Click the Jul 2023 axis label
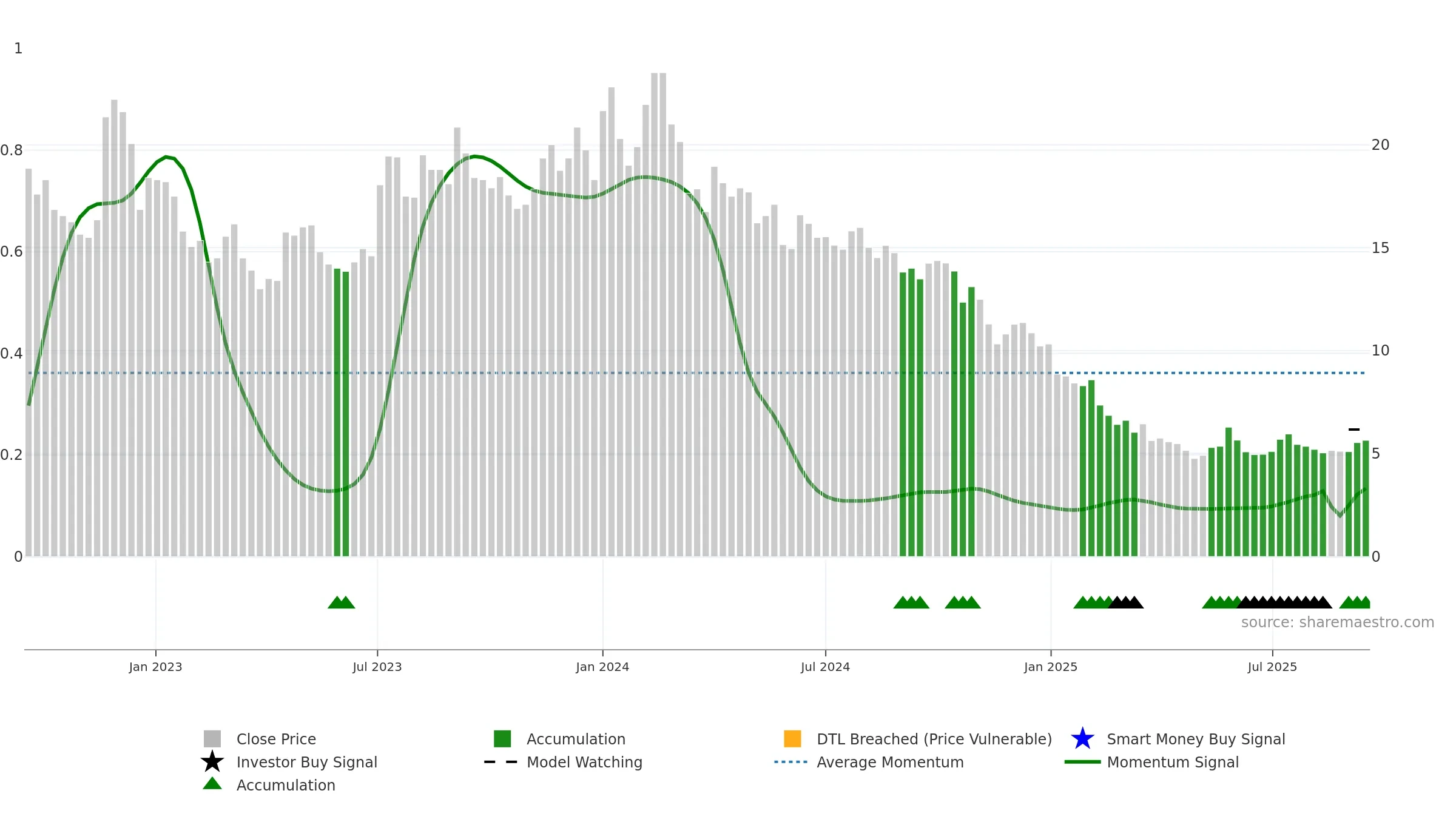The image size is (1456, 819). pyautogui.click(x=377, y=667)
